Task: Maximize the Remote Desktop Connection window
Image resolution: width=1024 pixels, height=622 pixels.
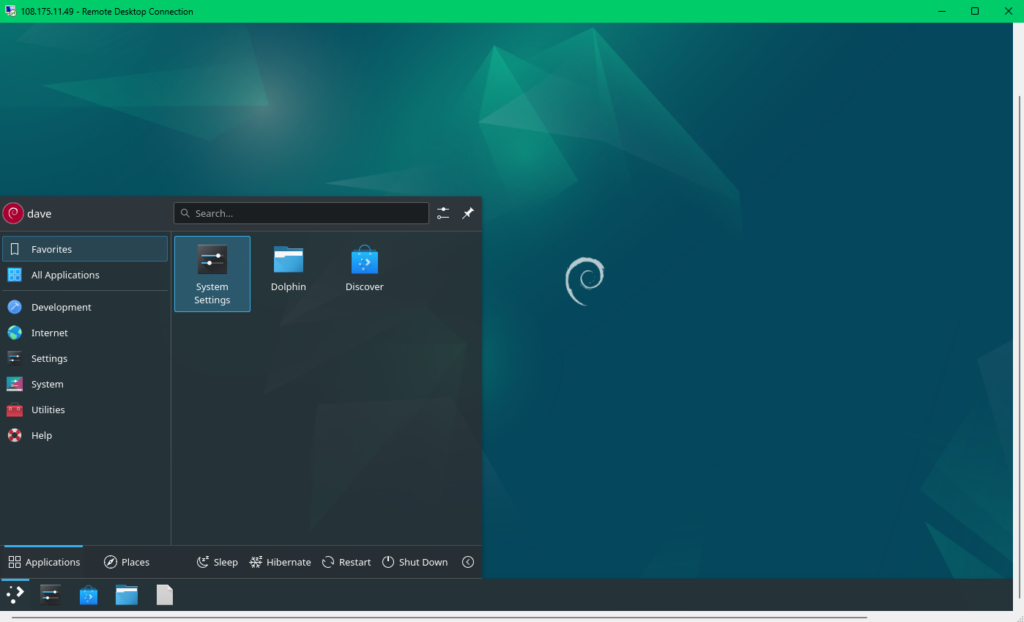Action: click(x=974, y=11)
